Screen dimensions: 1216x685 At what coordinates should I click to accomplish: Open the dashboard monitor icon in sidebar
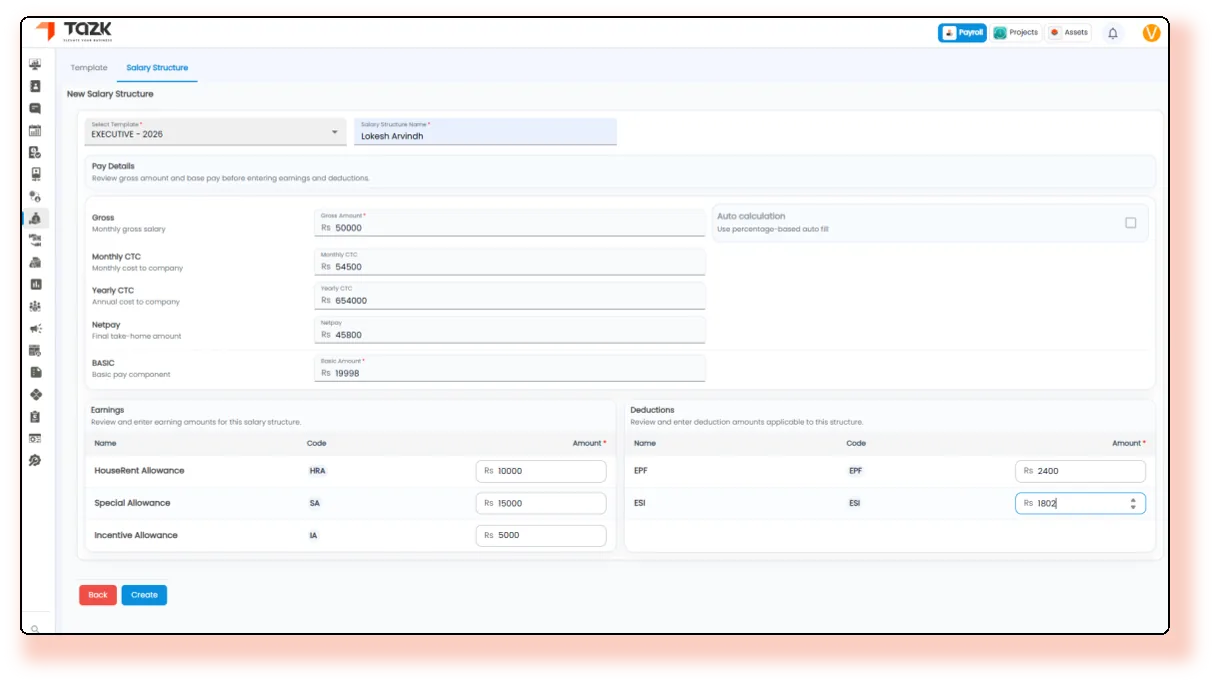(x=35, y=64)
